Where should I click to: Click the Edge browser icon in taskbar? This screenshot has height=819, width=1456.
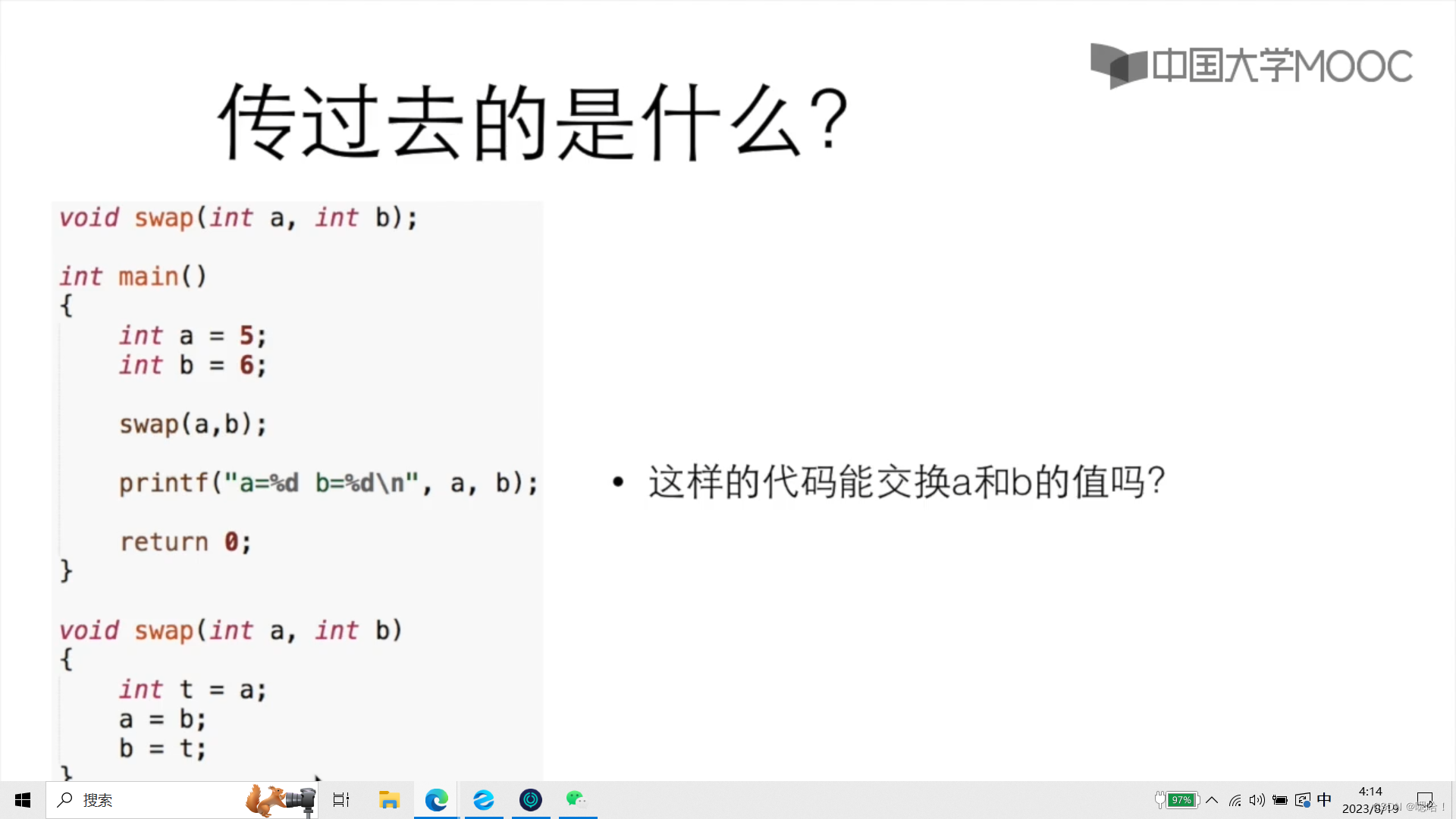(x=436, y=799)
